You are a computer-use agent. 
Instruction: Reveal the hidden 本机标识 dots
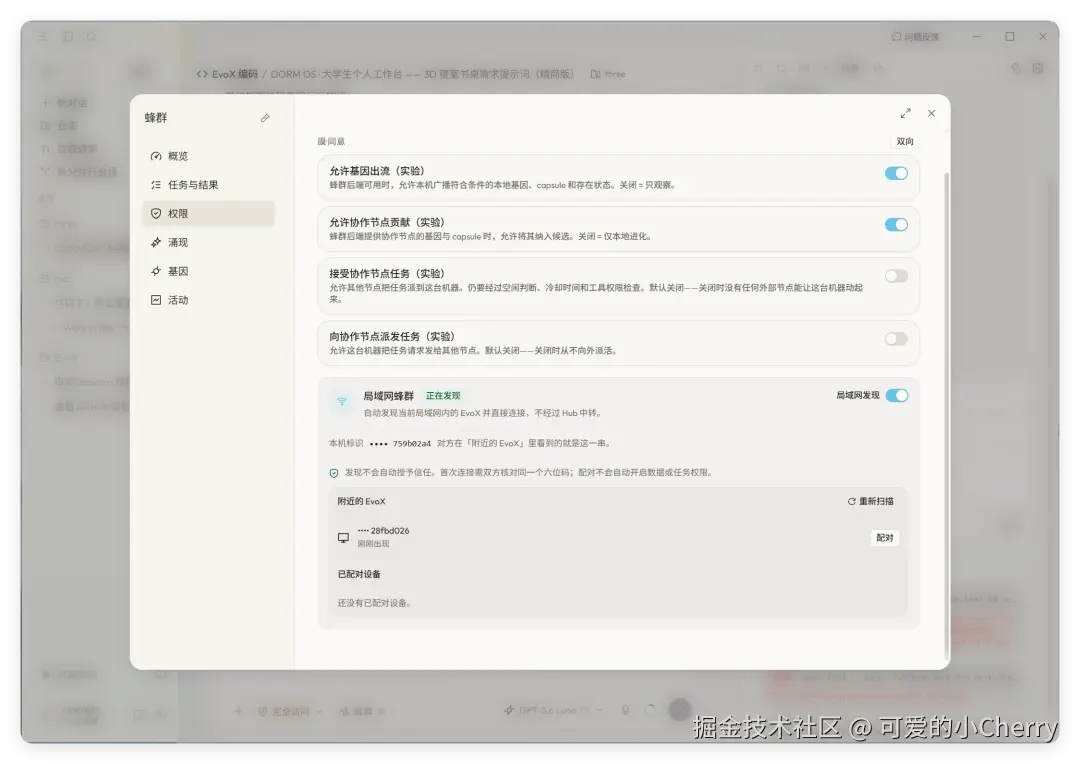point(379,444)
